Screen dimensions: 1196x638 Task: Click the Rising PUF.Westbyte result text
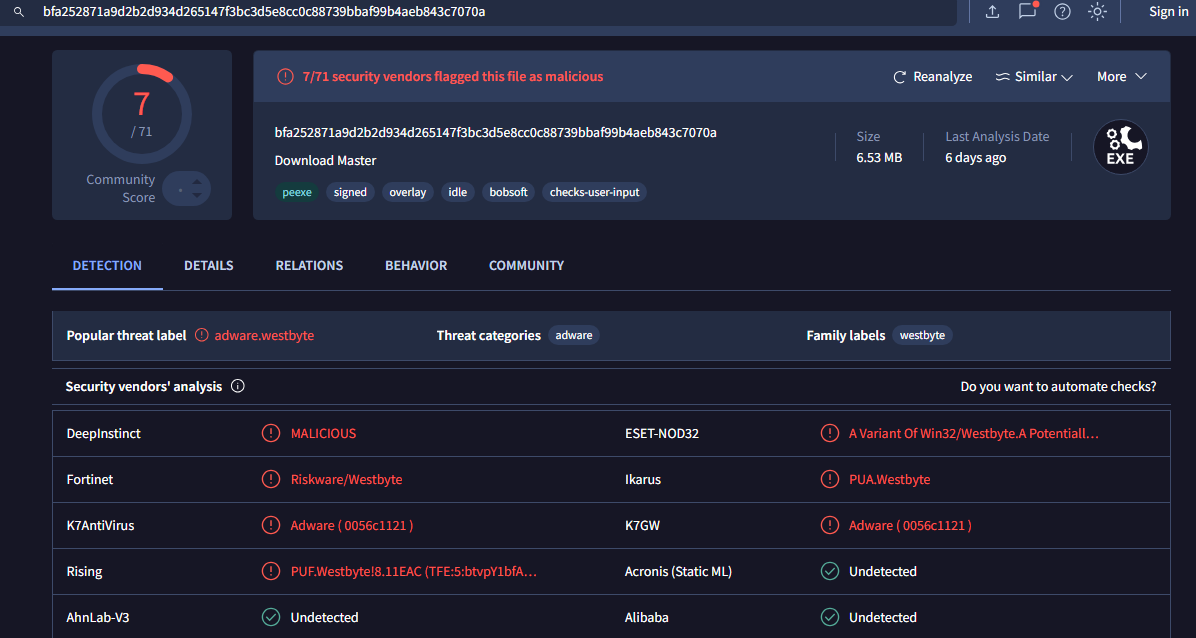[415, 571]
